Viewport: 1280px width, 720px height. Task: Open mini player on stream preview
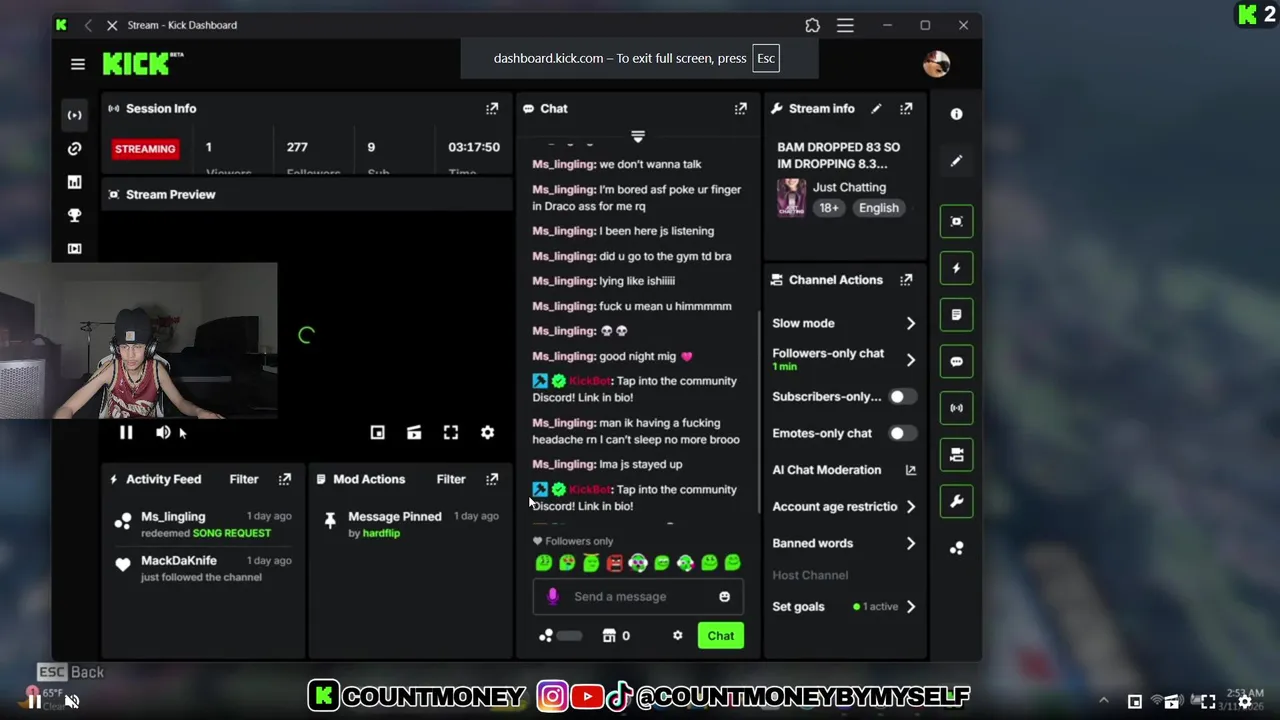pyautogui.click(x=377, y=432)
